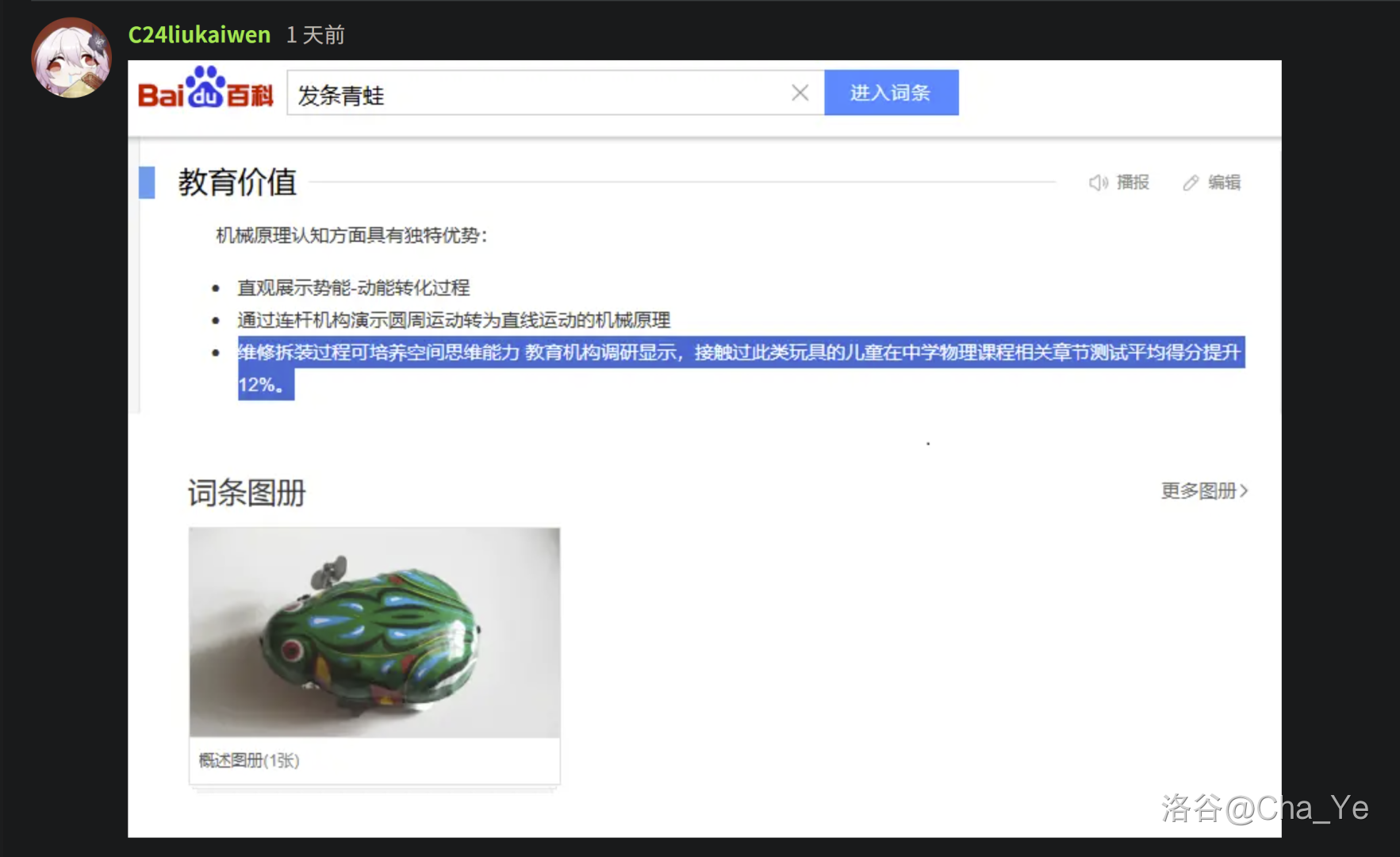The height and width of the screenshot is (857, 1400).
Task: Click the bullet 直观展示势能-动能转化过程
Action: tap(353, 287)
